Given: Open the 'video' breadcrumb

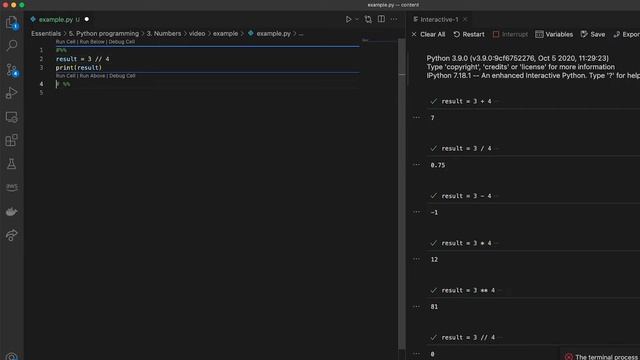Looking at the screenshot, I should coord(197,33).
